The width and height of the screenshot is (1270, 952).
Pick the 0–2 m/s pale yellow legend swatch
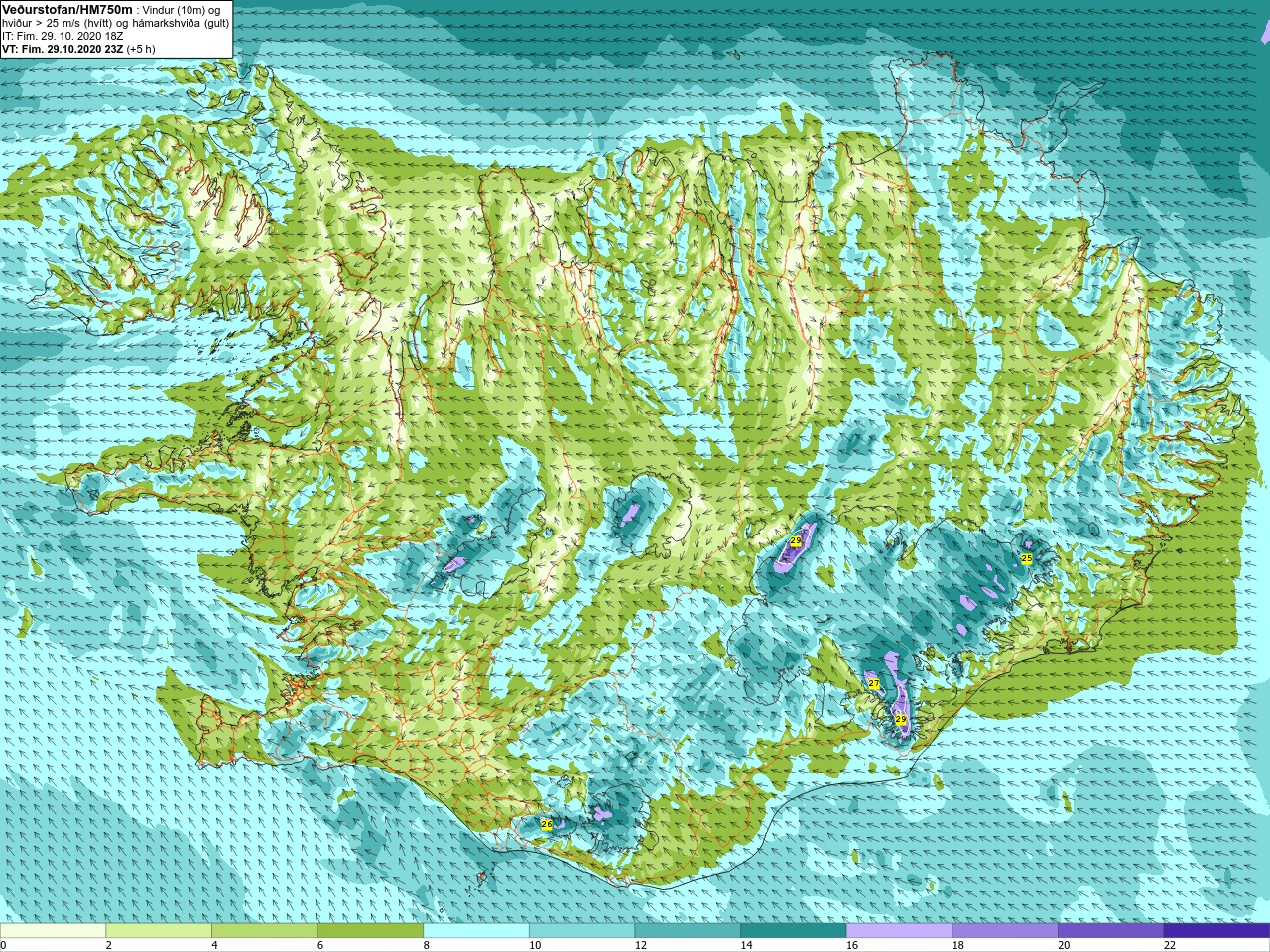[53, 930]
